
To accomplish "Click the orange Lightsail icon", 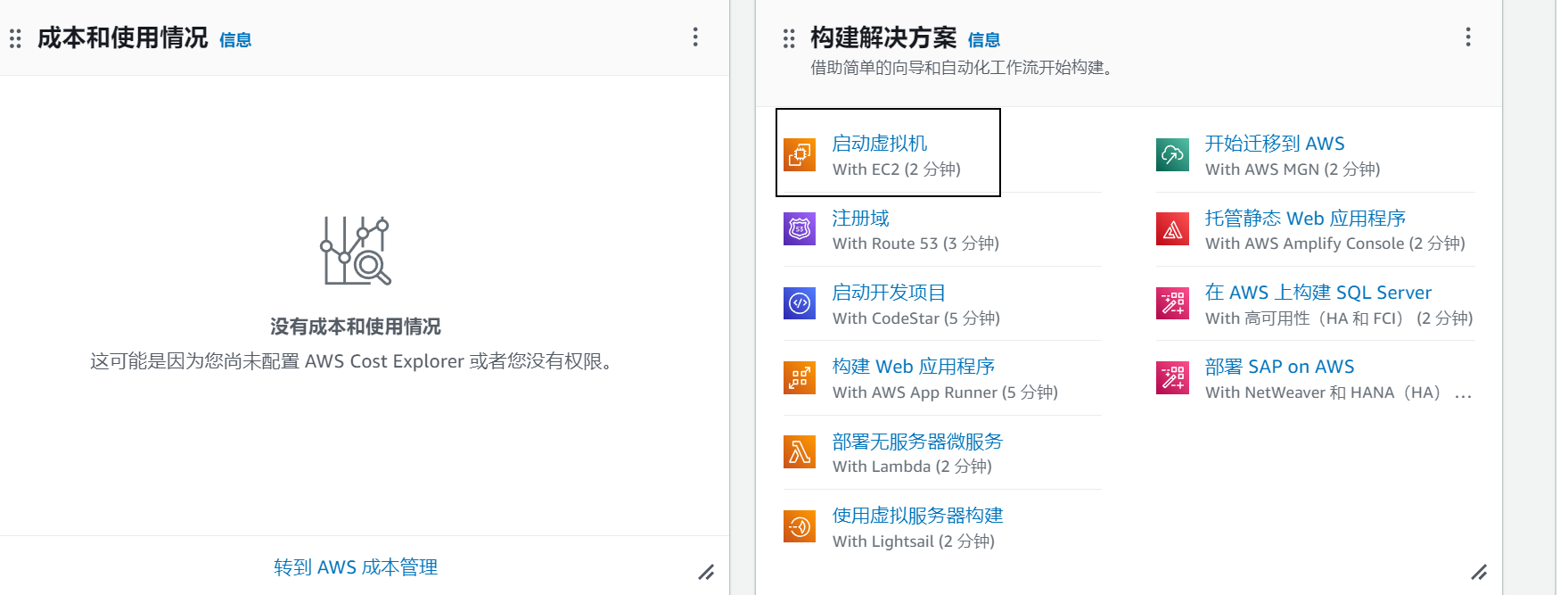I will 800,526.
